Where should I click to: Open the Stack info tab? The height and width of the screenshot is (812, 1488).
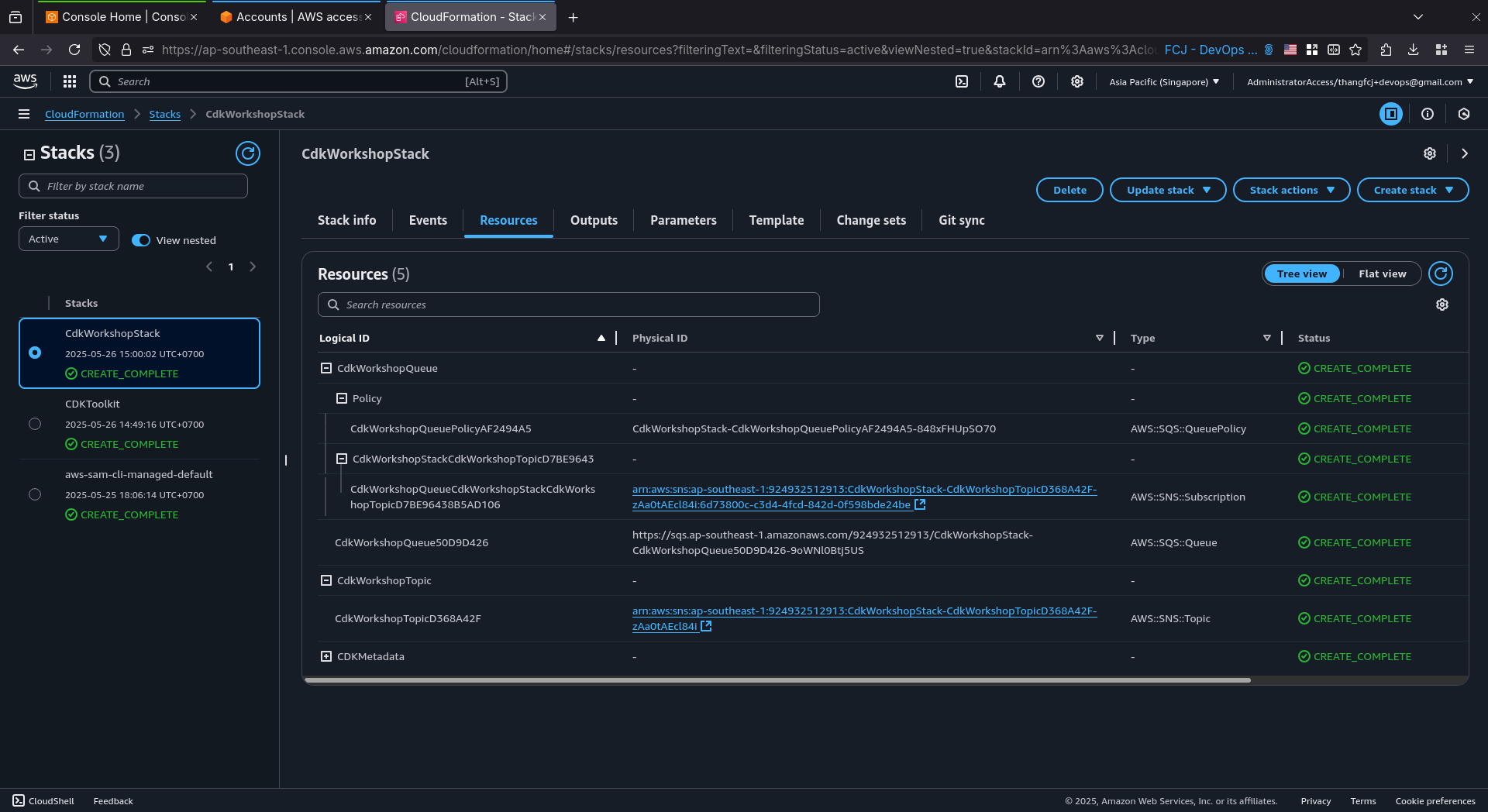pyautogui.click(x=346, y=220)
